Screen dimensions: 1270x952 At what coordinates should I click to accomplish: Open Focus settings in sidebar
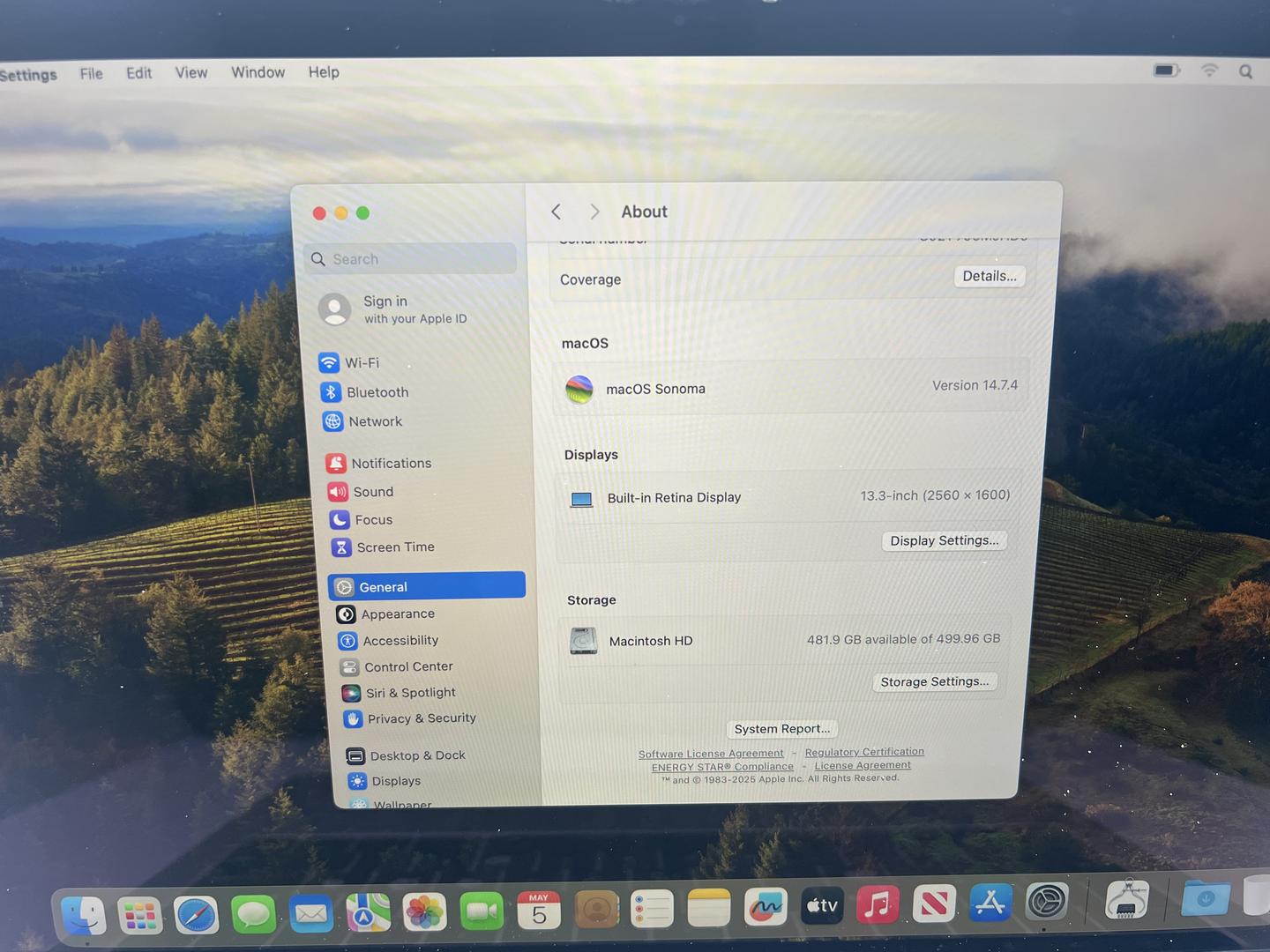tap(362, 520)
